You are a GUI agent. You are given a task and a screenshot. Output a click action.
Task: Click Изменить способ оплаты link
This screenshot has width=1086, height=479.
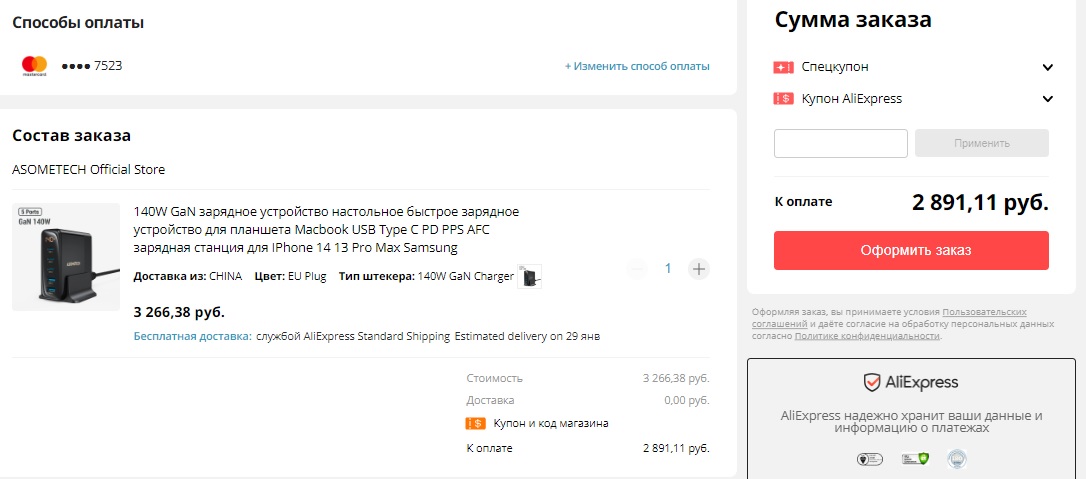pos(637,66)
